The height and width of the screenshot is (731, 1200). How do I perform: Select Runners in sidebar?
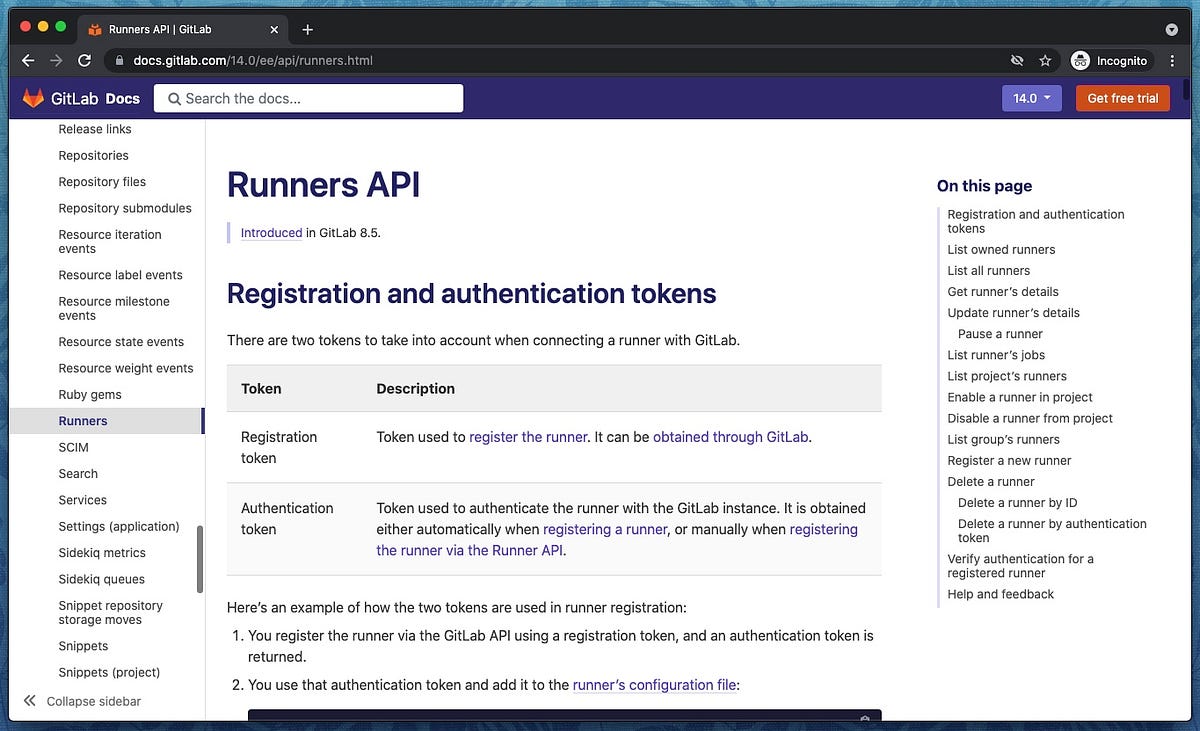coord(106,421)
